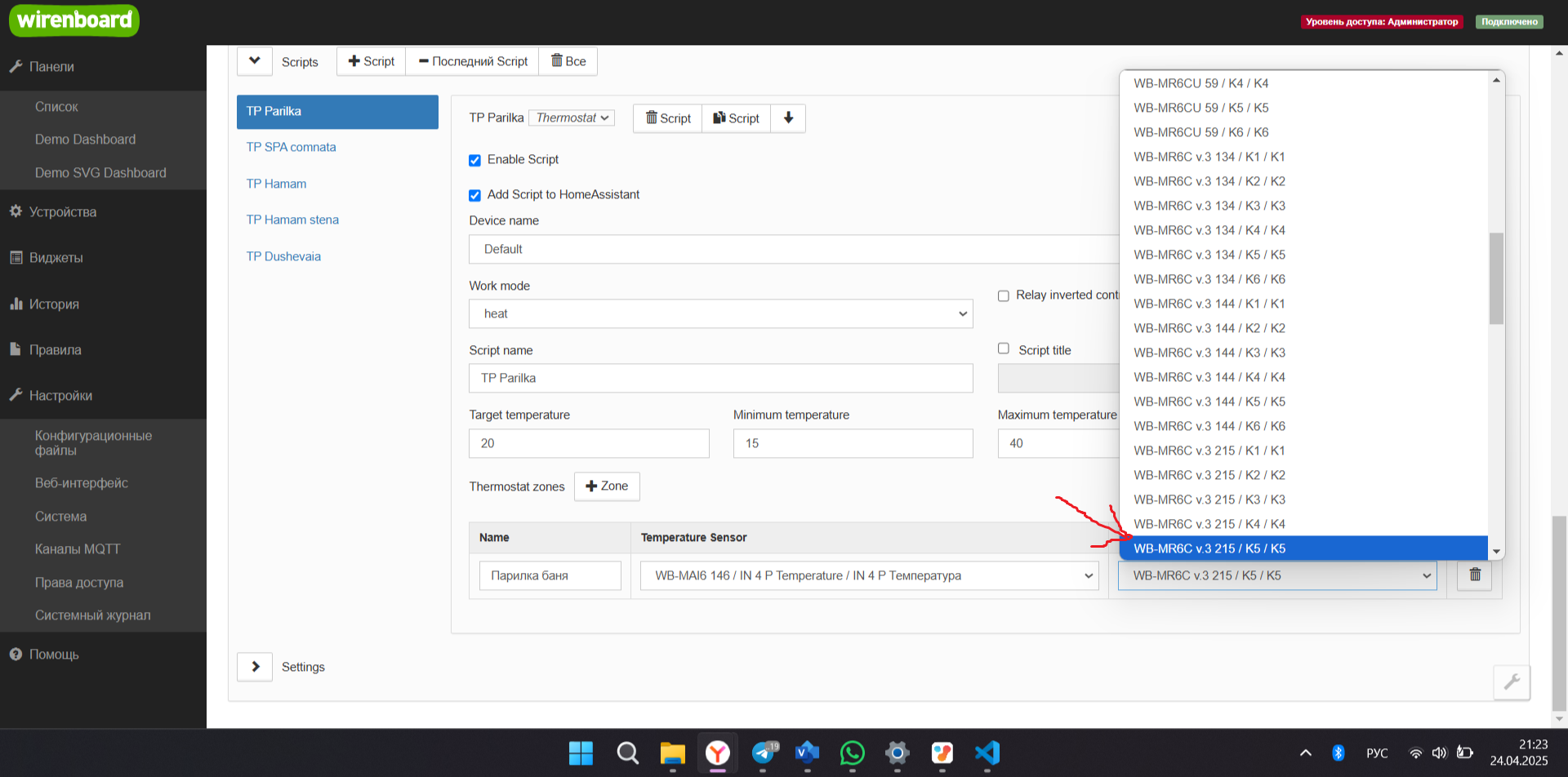
Task: Remove last script with Последний Script button
Action: (473, 61)
